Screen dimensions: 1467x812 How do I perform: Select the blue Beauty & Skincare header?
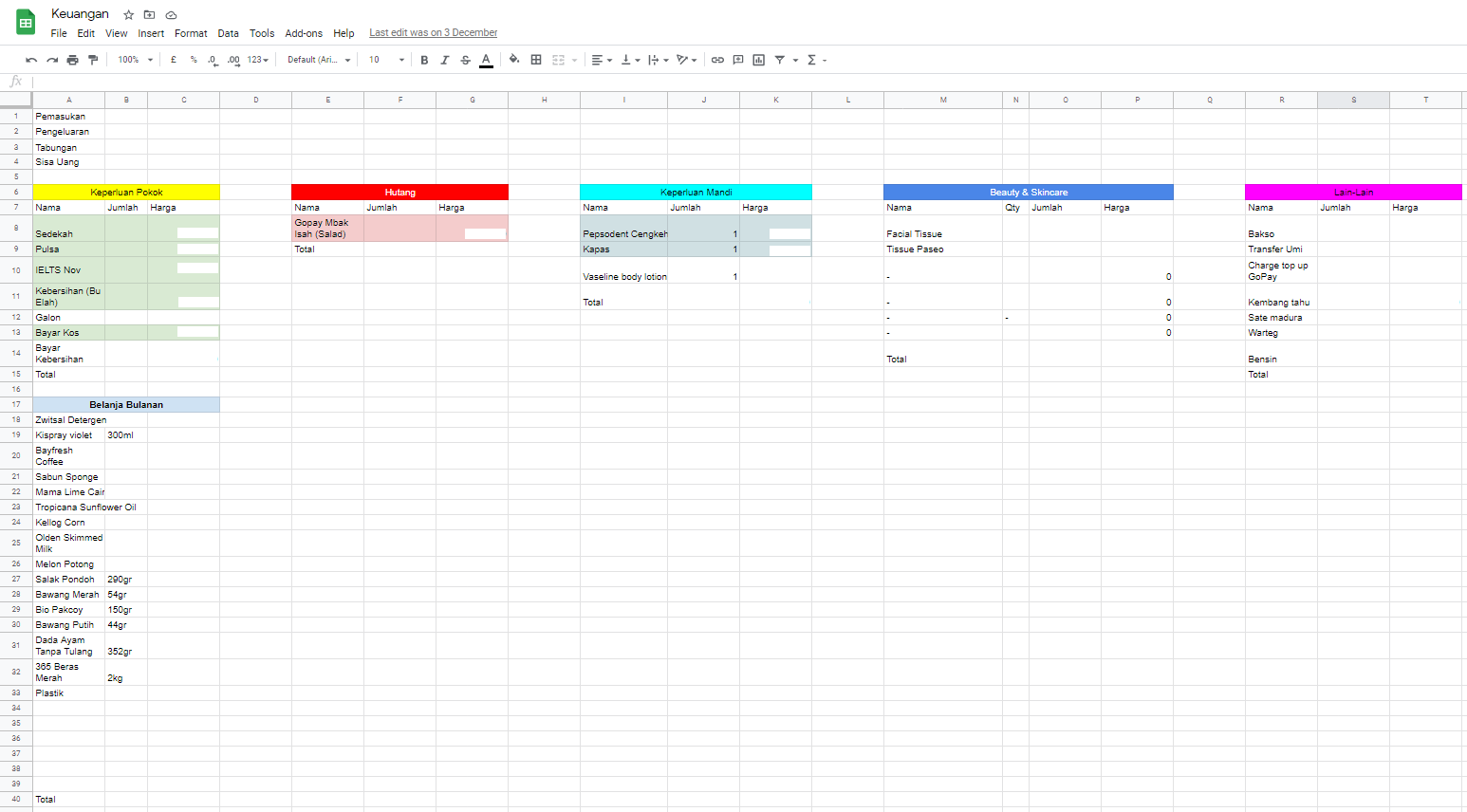[1029, 193]
